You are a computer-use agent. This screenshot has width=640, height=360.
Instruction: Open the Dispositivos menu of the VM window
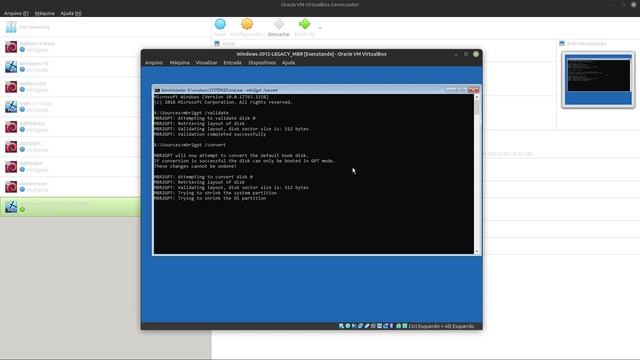[262, 62]
